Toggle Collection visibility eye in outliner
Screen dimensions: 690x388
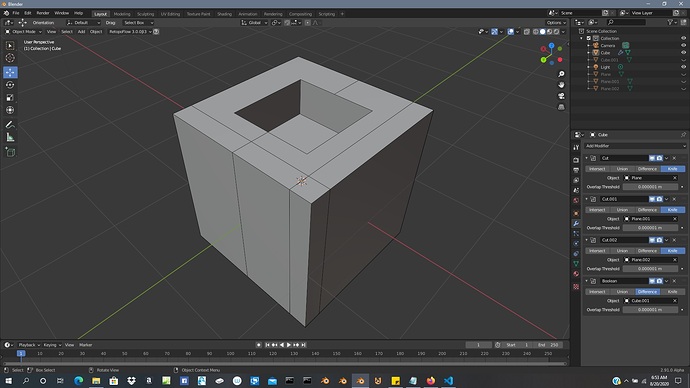pyautogui.click(x=683, y=38)
